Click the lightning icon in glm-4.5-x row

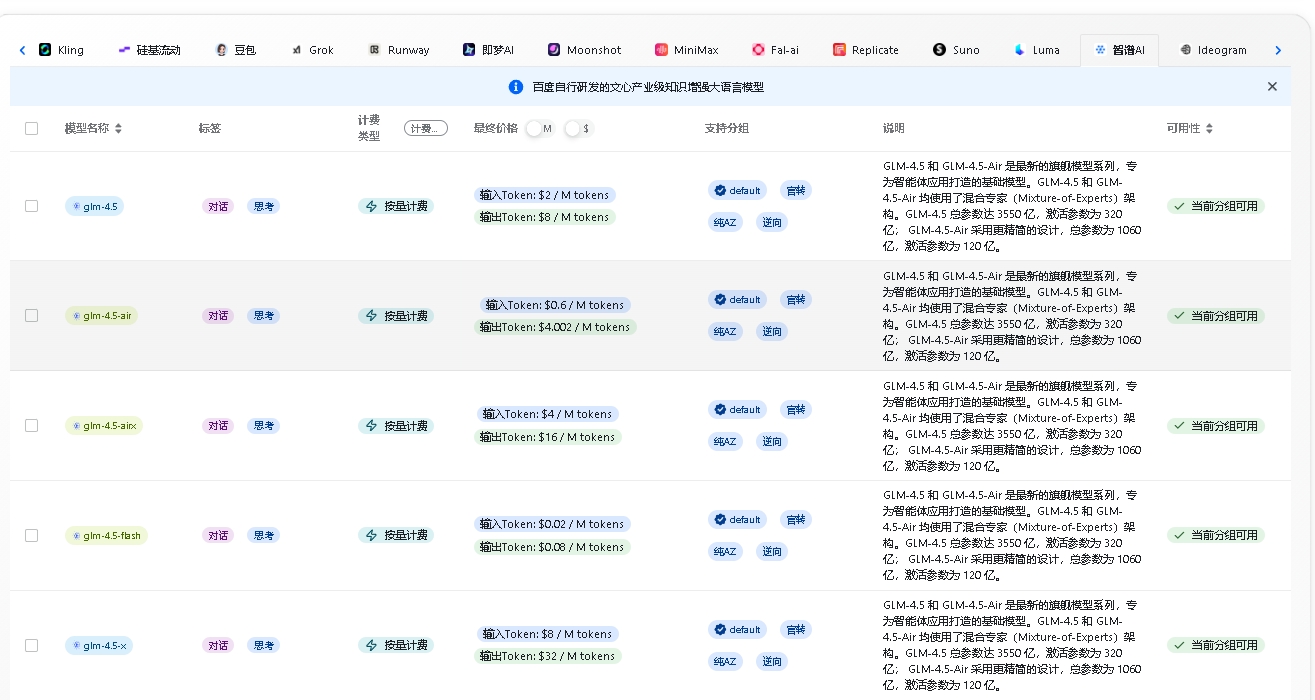[x=372, y=646]
